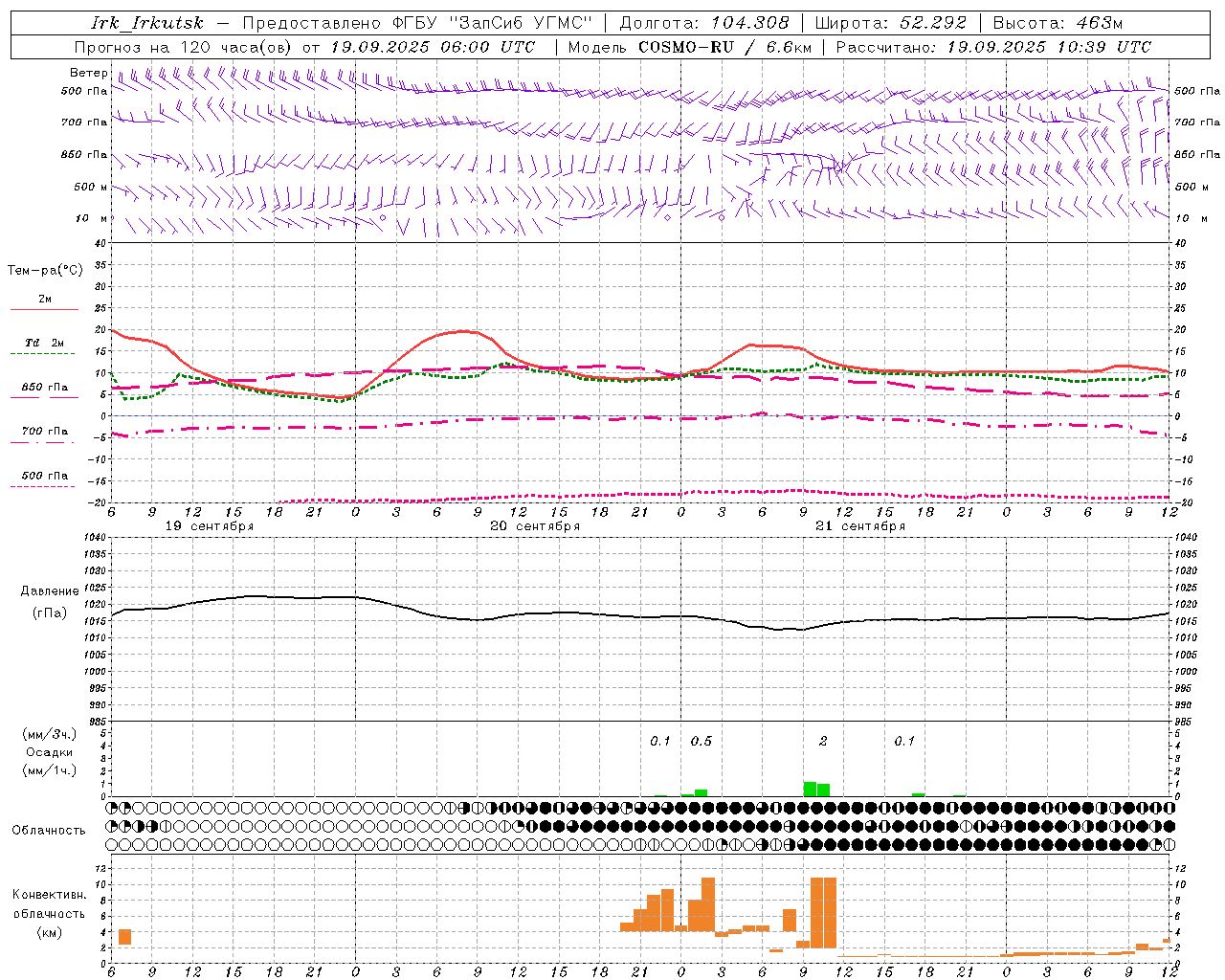Click the "Давление" pressure panel label
Screen dimensions: 1225x980
click(x=50, y=591)
